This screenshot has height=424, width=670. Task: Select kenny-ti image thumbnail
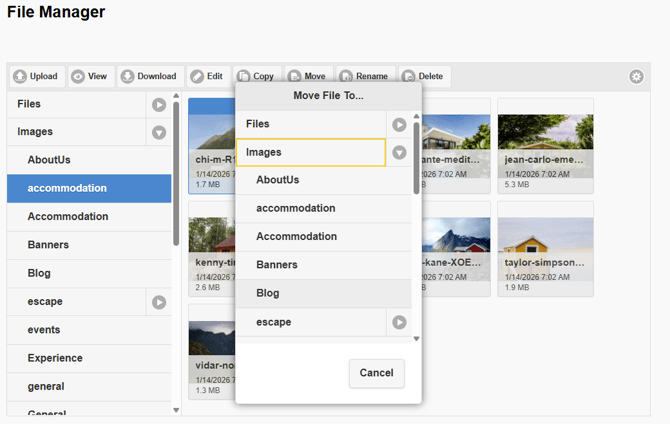212,249
